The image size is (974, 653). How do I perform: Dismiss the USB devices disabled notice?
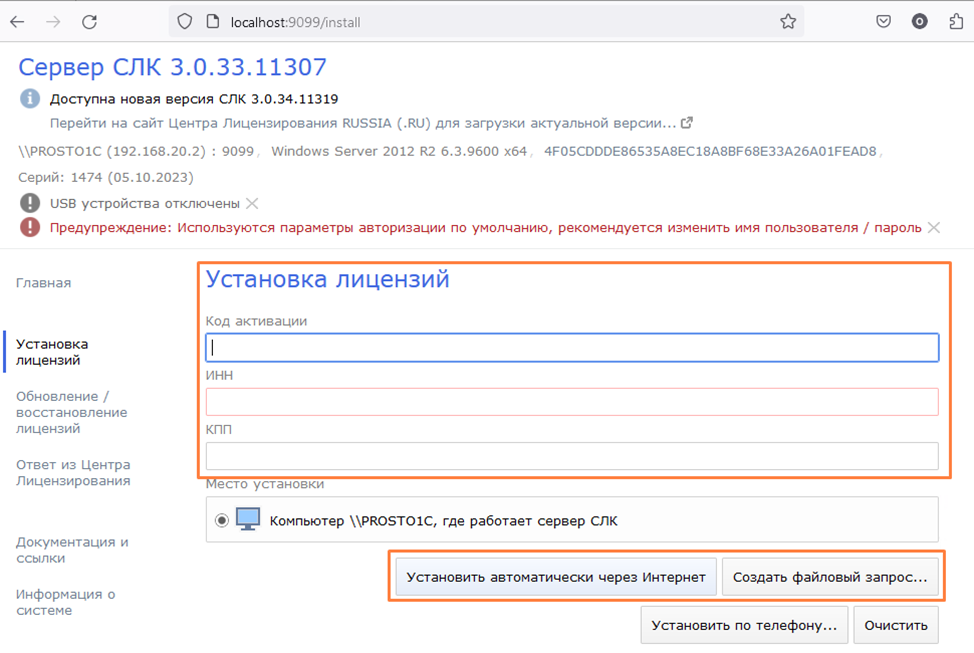252,203
